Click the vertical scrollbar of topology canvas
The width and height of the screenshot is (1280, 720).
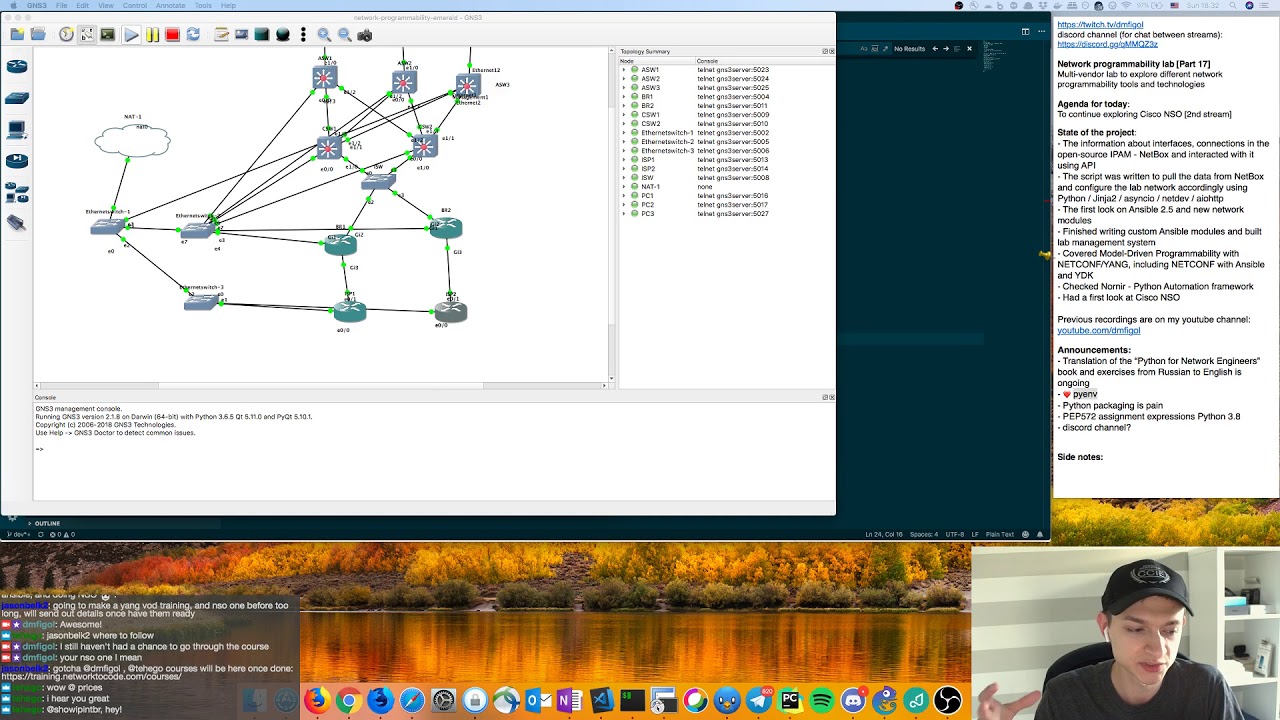pos(610,213)
